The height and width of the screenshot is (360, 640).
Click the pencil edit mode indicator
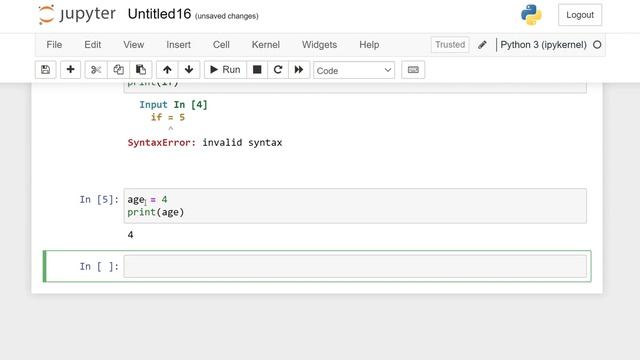(482, 45)
